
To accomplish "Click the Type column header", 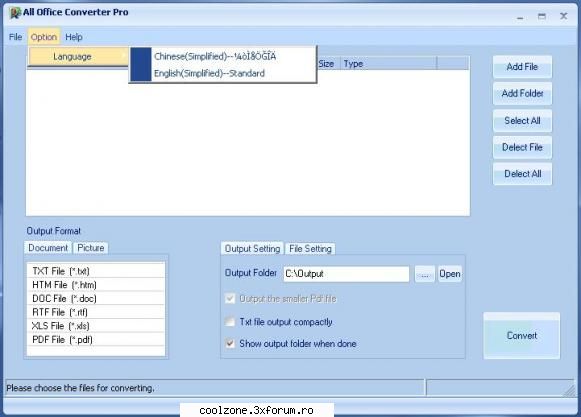I will coord(388,64).
